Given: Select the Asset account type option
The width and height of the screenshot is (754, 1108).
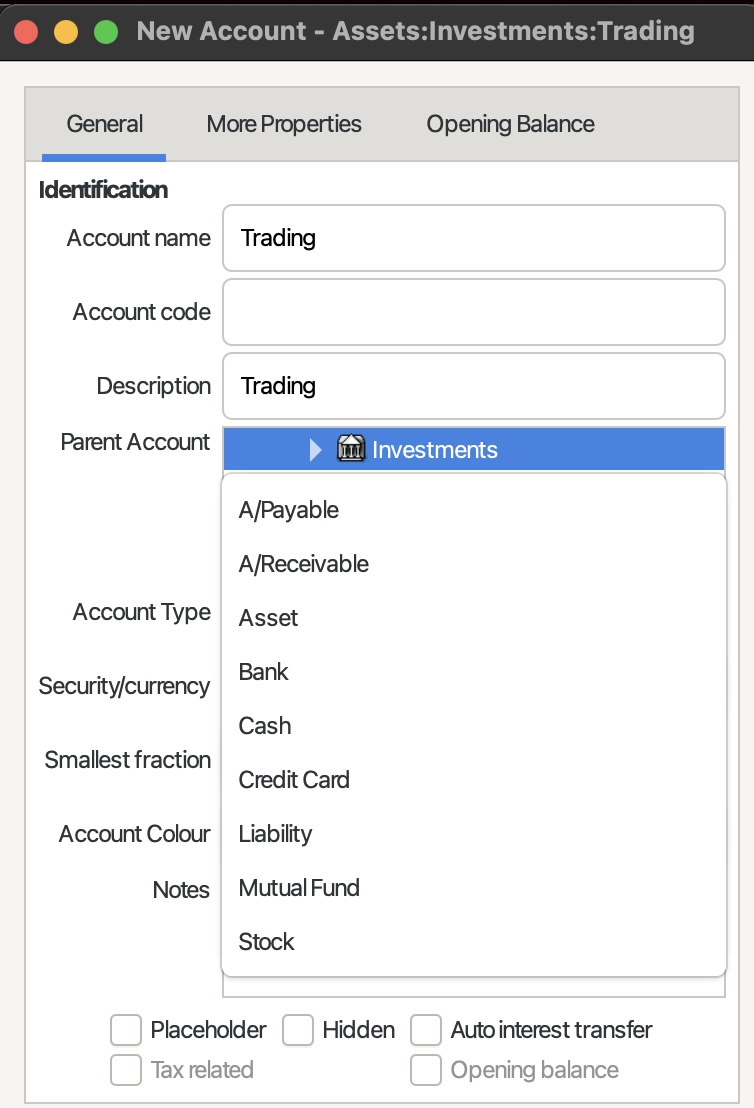Looking at the screenshot, I should click(x=474, y=618).
